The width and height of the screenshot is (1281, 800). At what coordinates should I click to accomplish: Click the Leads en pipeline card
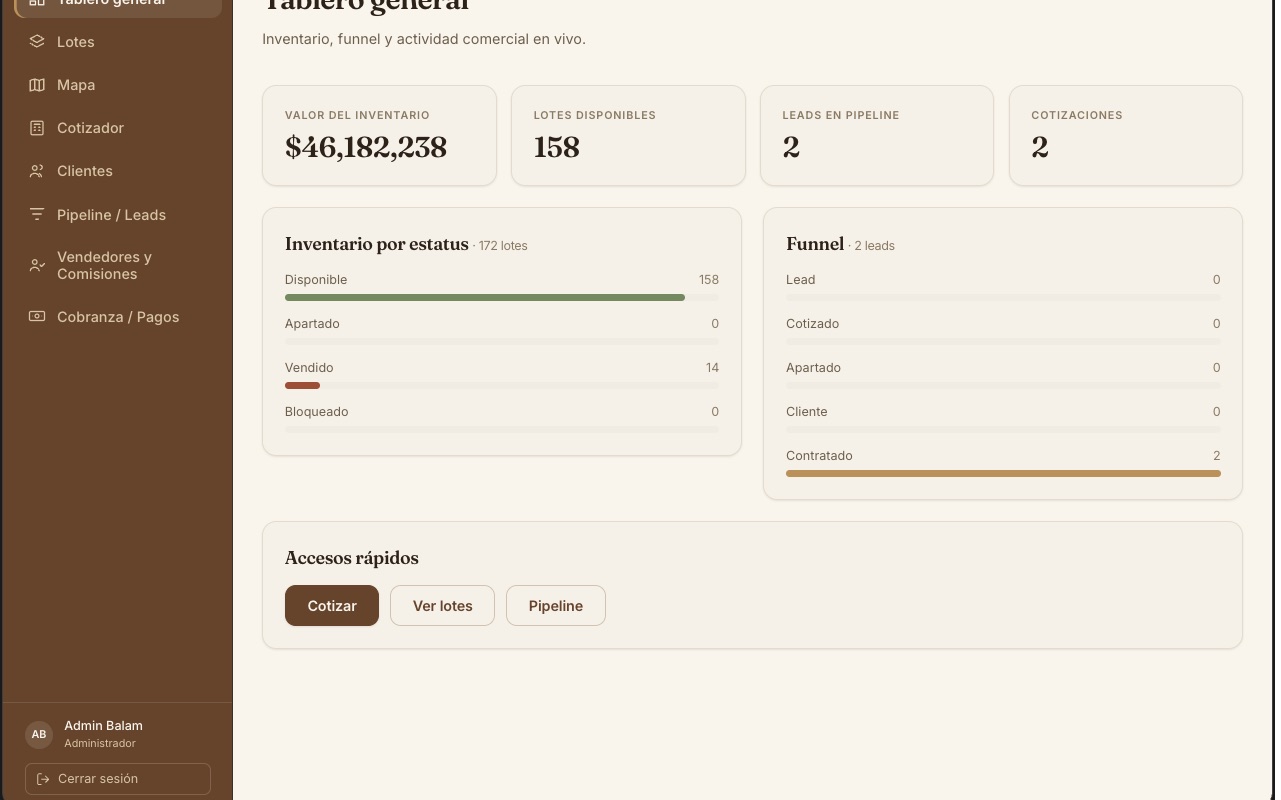coord(877,135)
